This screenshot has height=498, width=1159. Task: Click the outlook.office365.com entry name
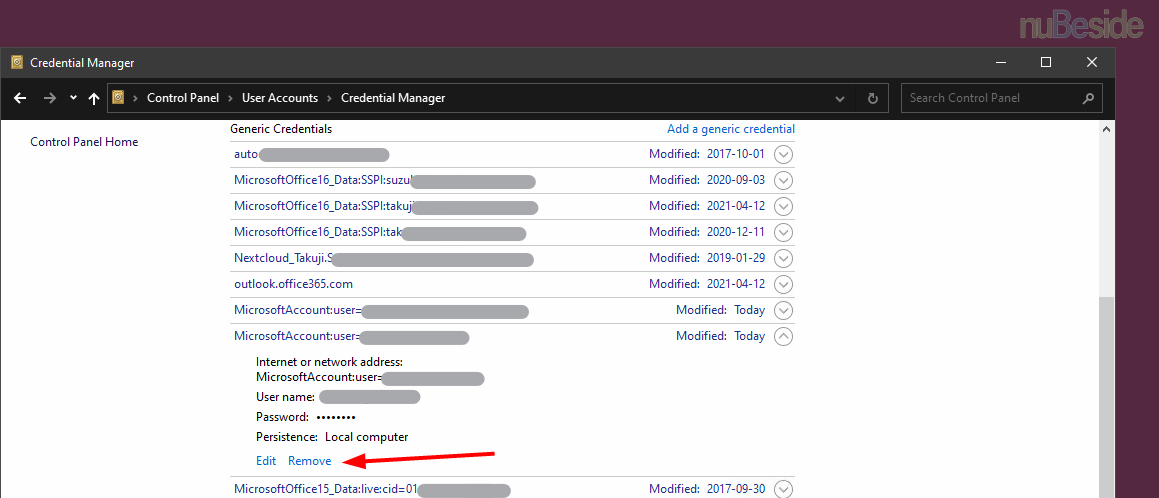click(x=293, y=284)
